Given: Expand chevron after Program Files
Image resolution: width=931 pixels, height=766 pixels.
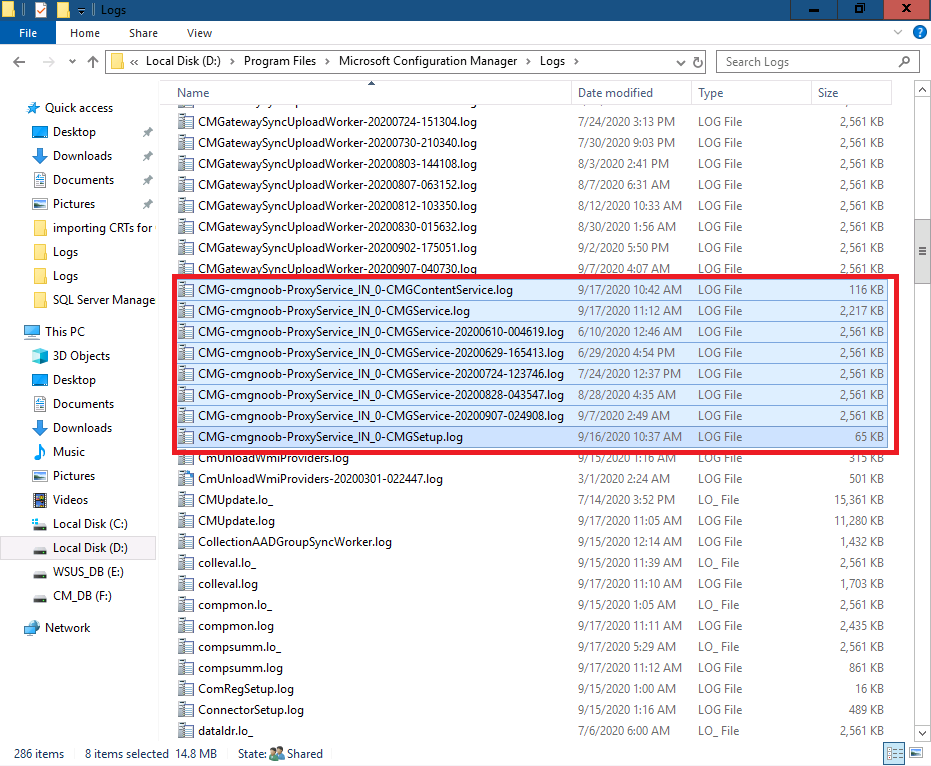Looking at the screenshot, I should (x=327, y=61).
